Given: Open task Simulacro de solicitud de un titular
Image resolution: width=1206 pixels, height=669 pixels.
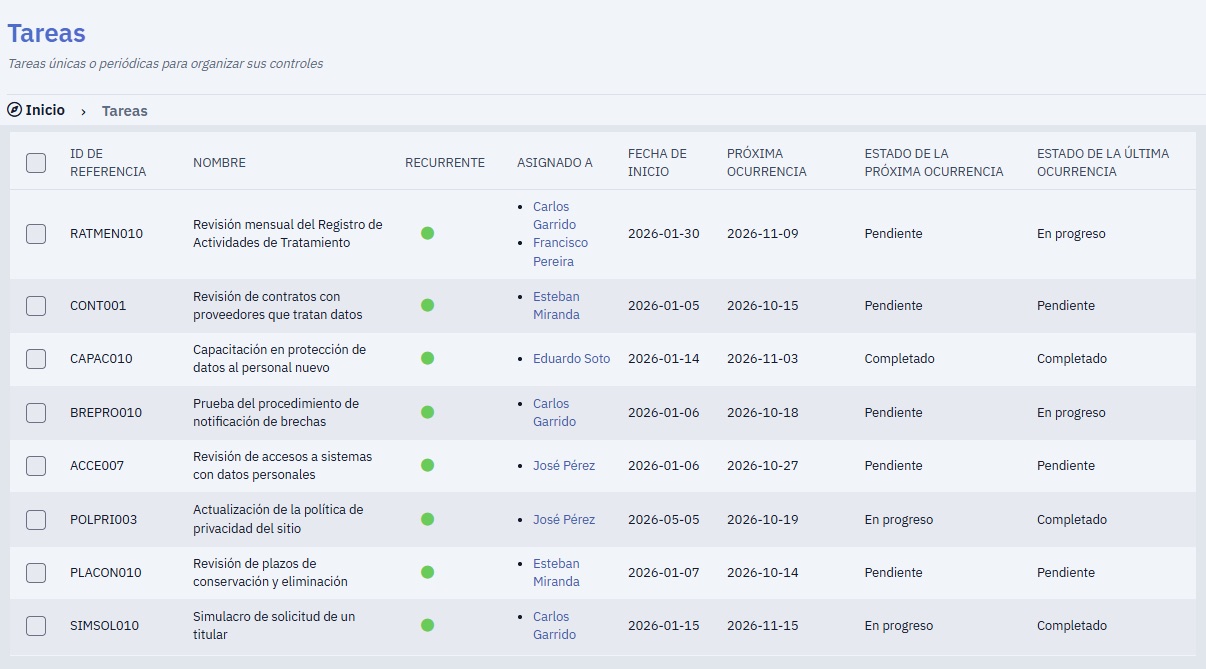Looking at the screenshot, I should click(274, 625).
